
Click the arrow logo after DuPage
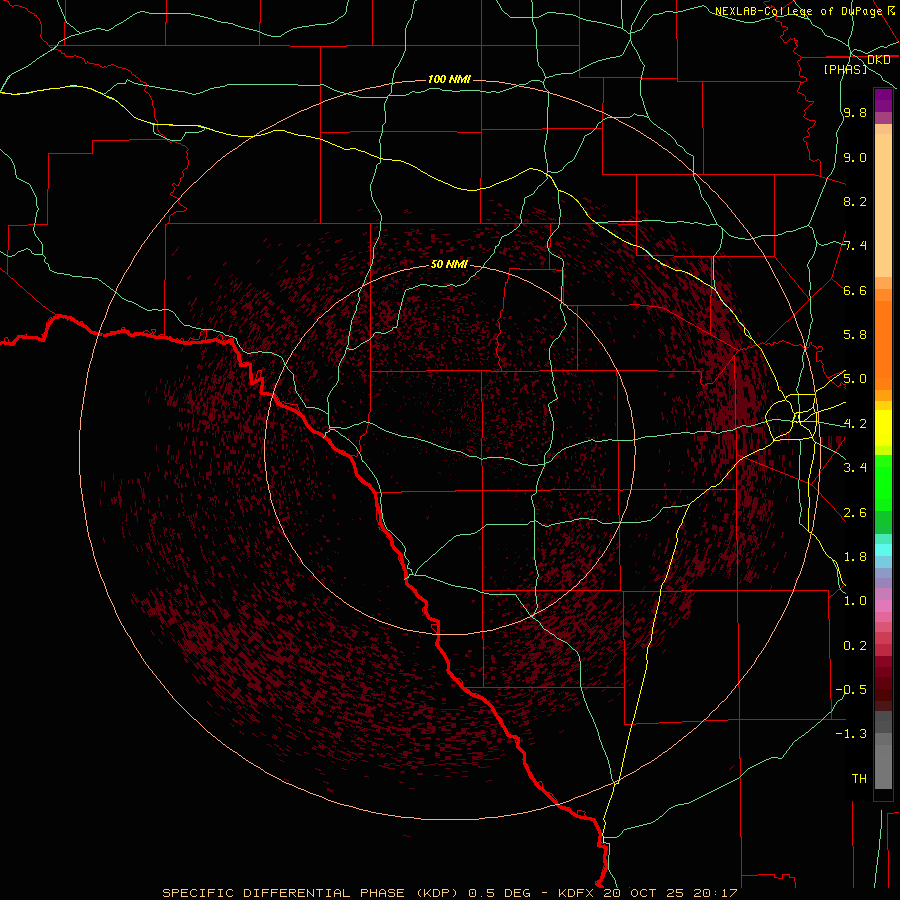tap(891, 10)
